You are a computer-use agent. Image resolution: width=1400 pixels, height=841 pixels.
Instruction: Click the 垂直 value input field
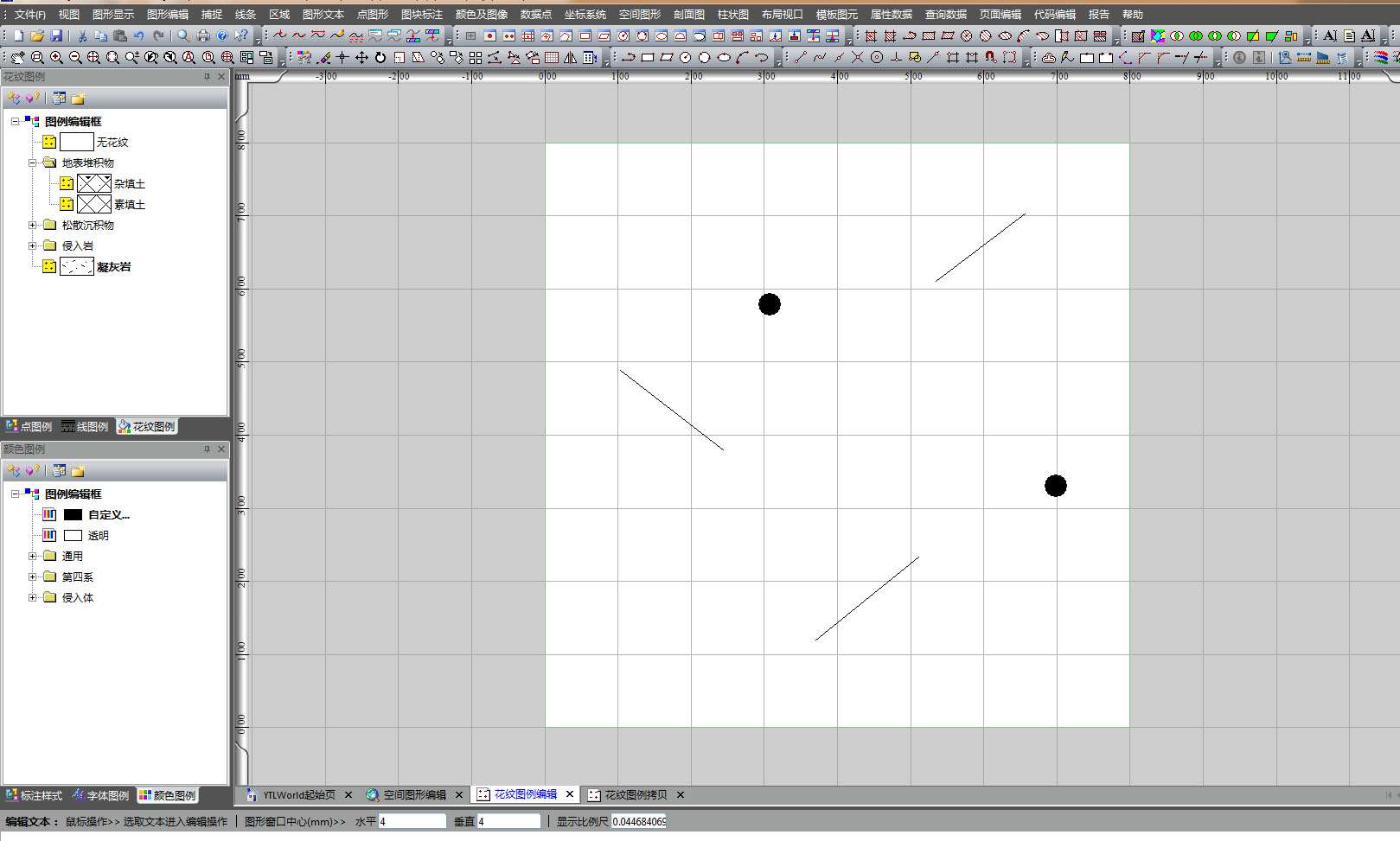(x=508, y=822)
